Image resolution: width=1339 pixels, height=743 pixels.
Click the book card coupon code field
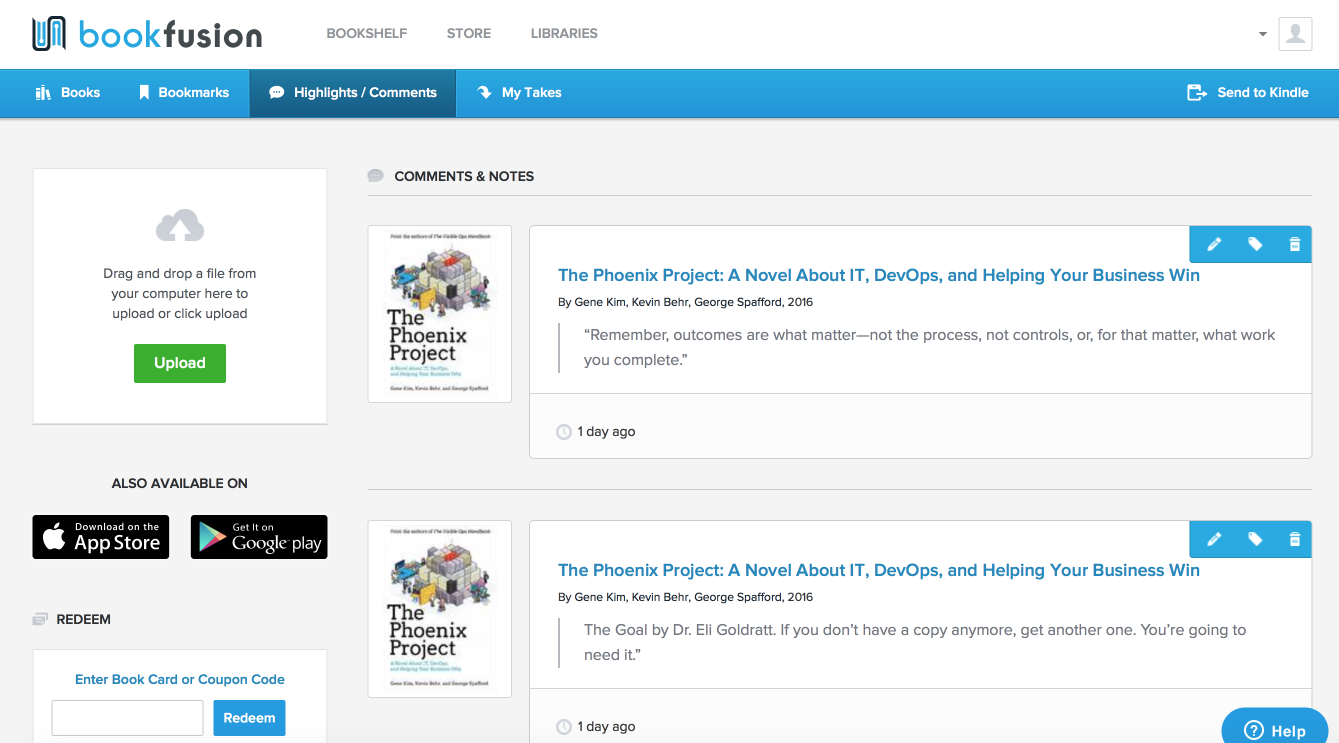click(127, 718)
